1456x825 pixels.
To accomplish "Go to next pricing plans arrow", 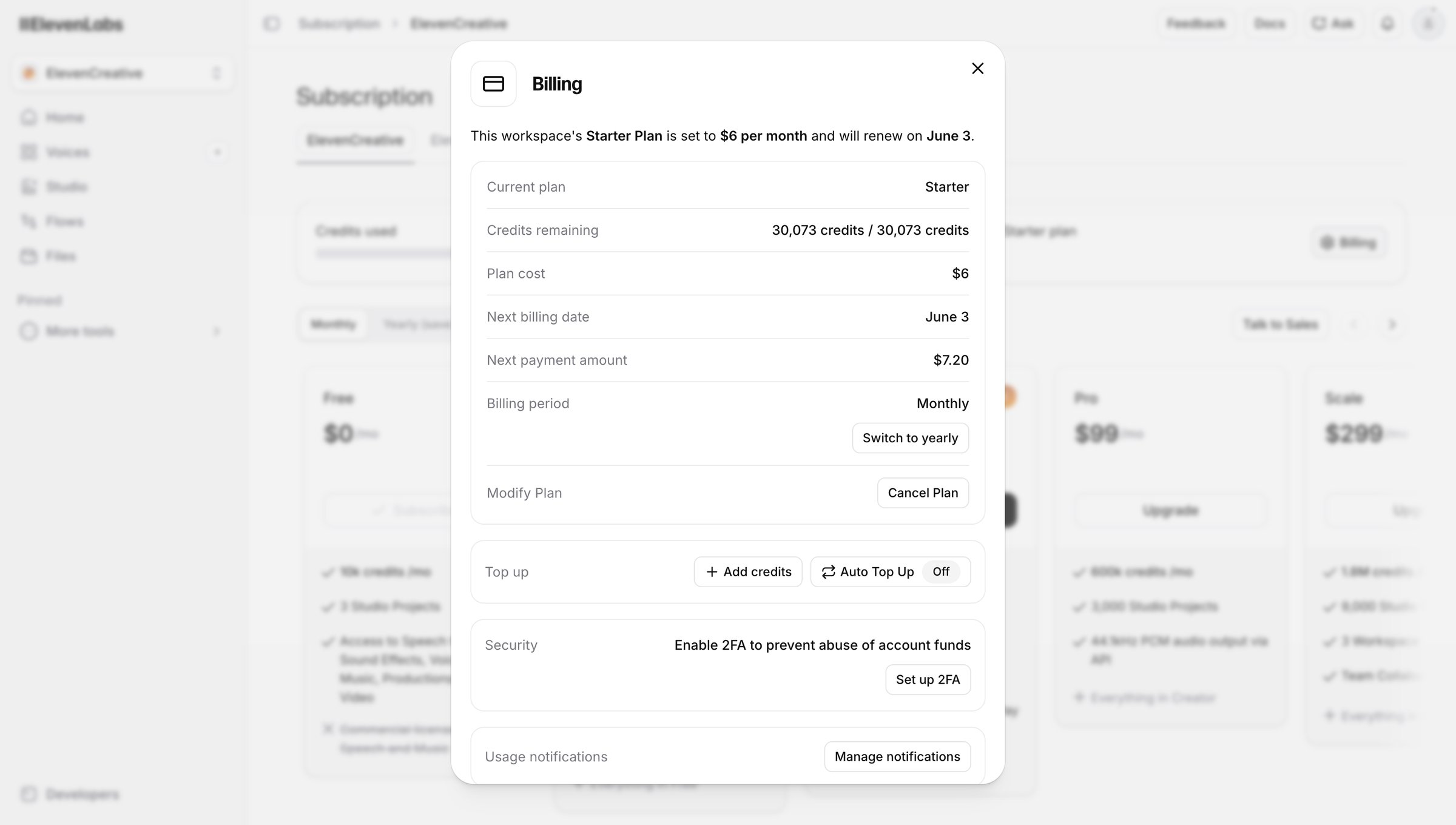I will pyautogui.click(x=1392, y=325).
